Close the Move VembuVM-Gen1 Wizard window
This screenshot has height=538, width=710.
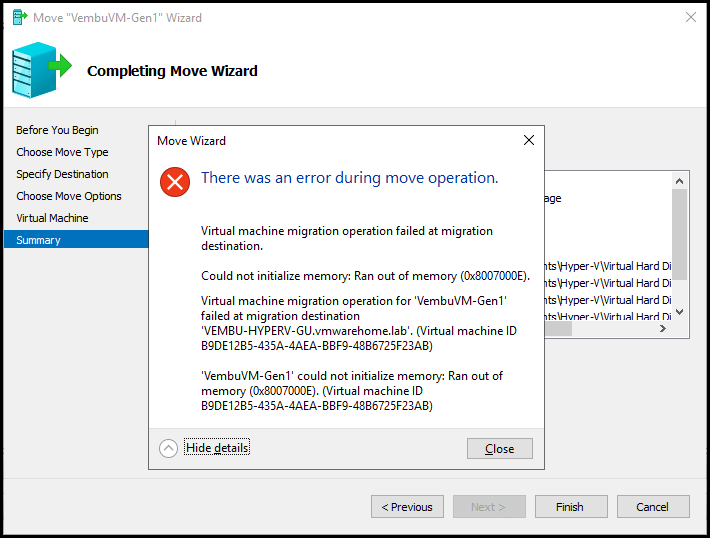pos(691,17)
